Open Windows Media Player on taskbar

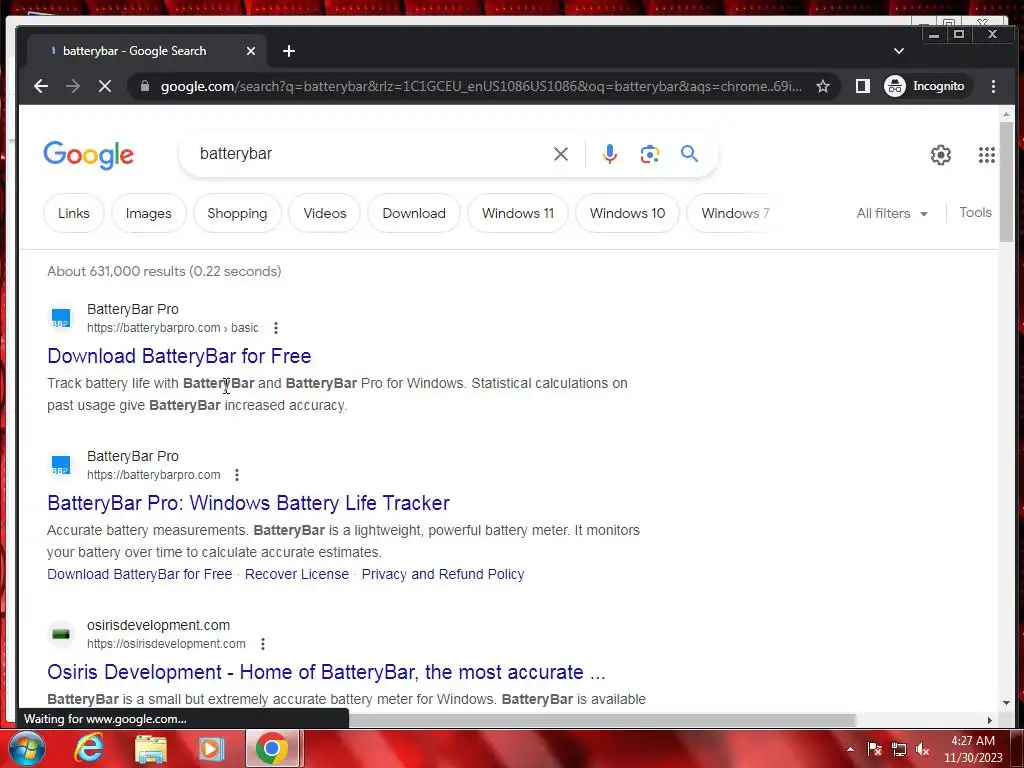pyautogui.click(x=211, y=749)
